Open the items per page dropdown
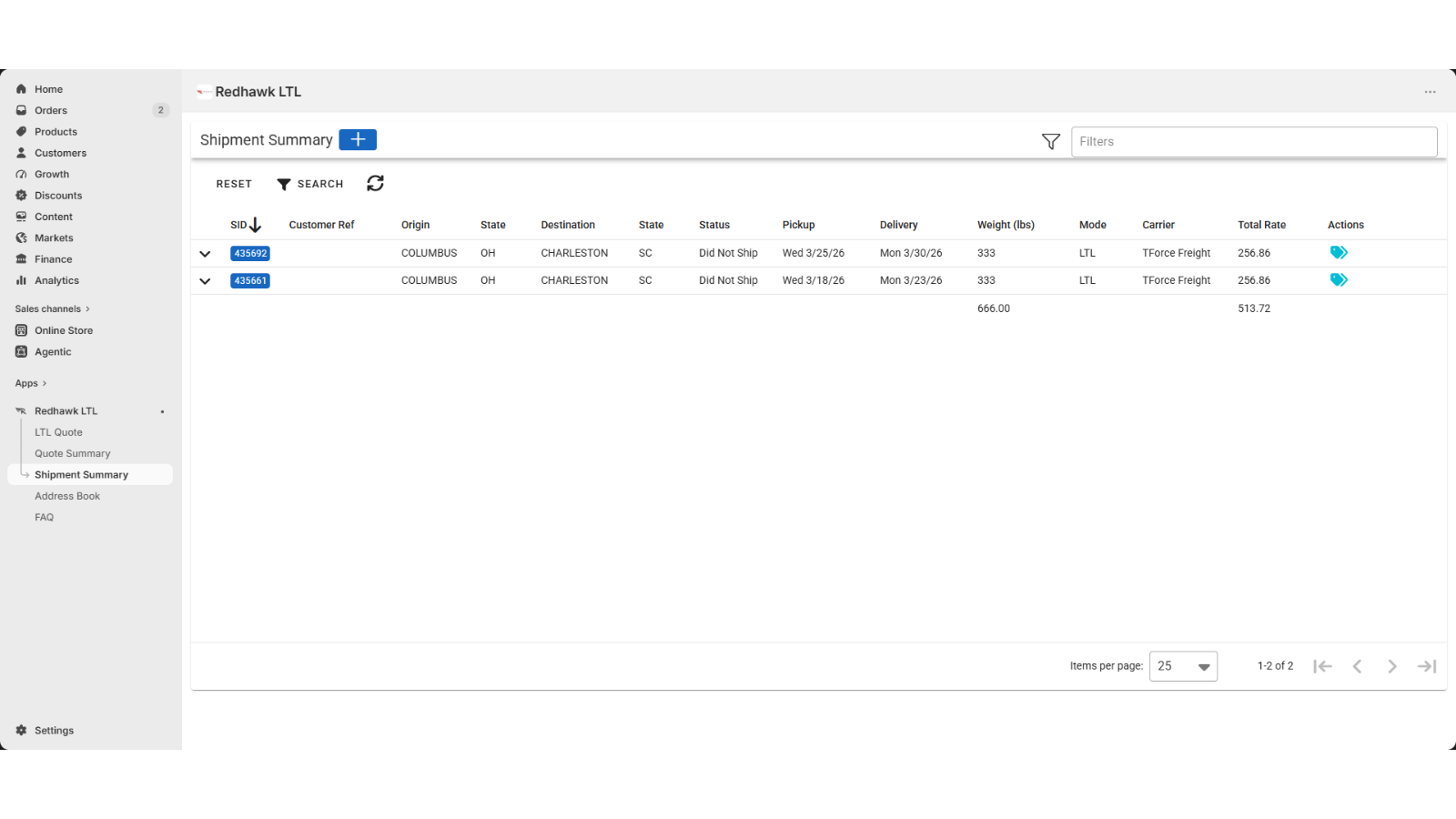Image resolution: width=1456 pixels, height=819 pixels. (1183, 666)
